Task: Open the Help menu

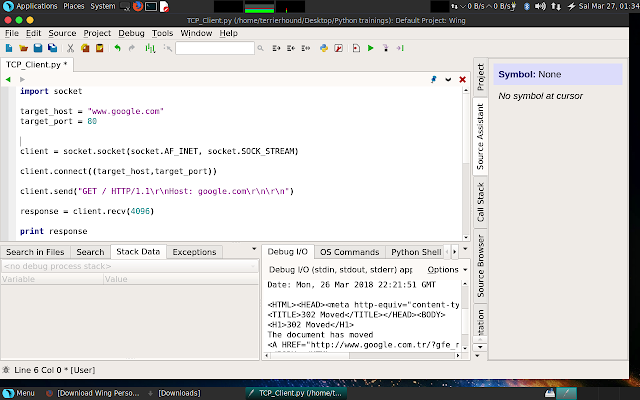Action: (x=228, y=33)
